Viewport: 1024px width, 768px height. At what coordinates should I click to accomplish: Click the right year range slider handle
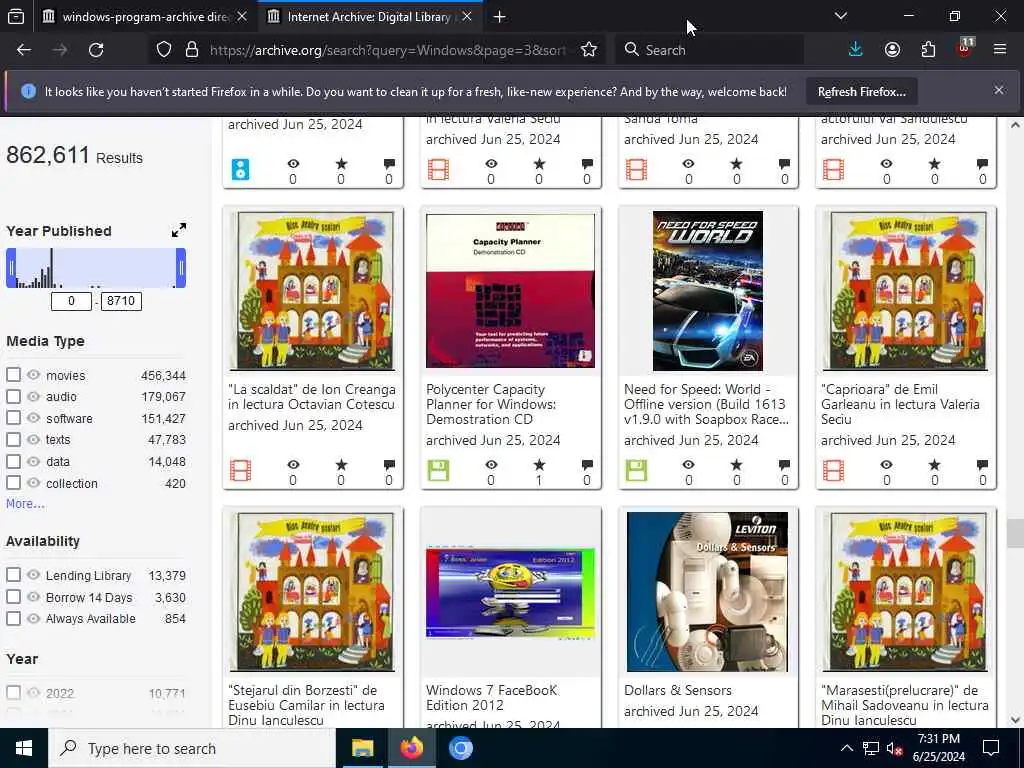(x=181, y=268)
